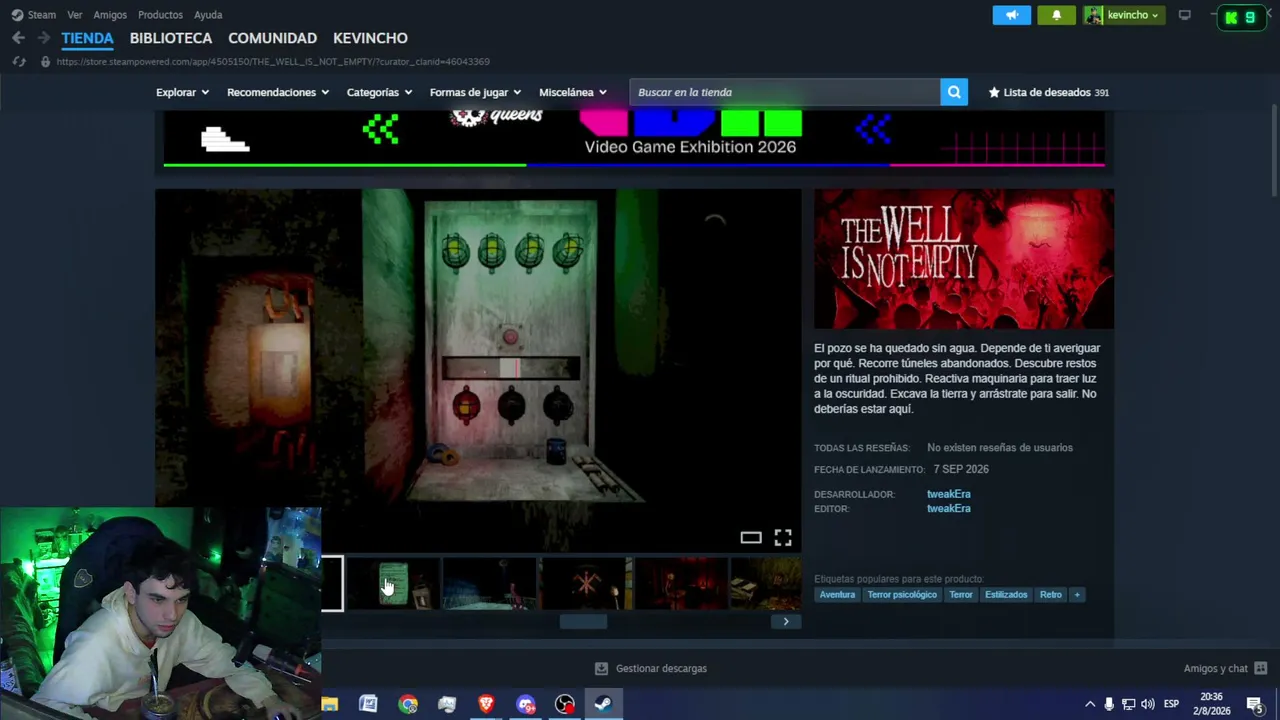Image resolution: width=1280 pixels, height=720 pixels.
Task: Open the Amigos menu
Action: coord(110,15)
